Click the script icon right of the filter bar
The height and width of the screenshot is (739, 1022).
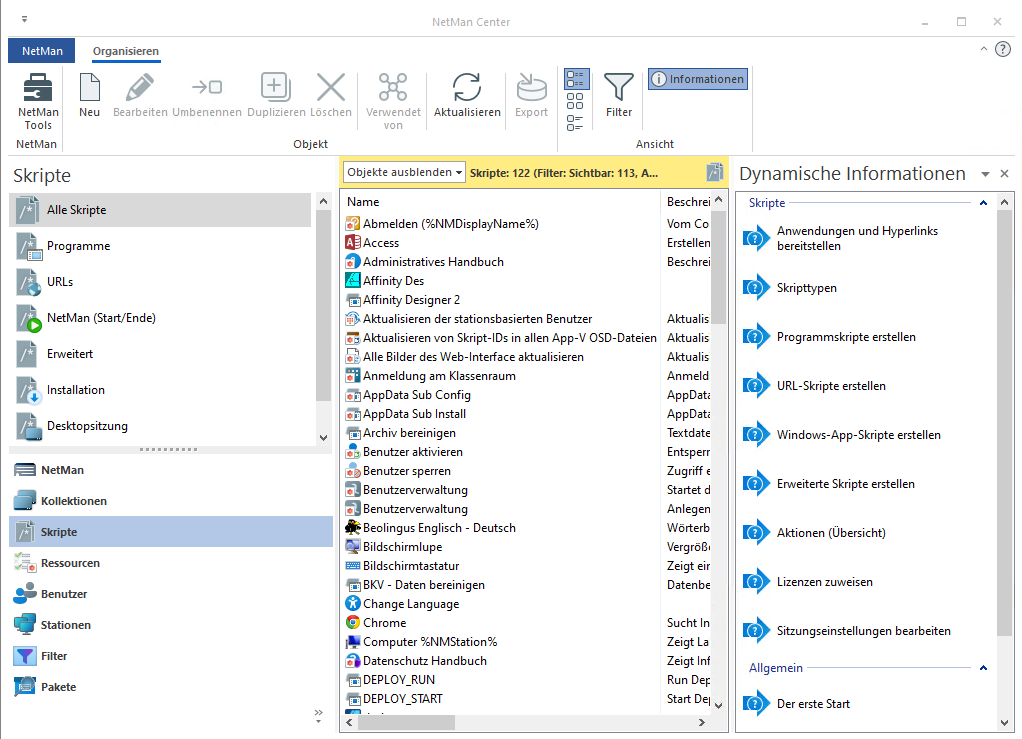tap(714, 171)
